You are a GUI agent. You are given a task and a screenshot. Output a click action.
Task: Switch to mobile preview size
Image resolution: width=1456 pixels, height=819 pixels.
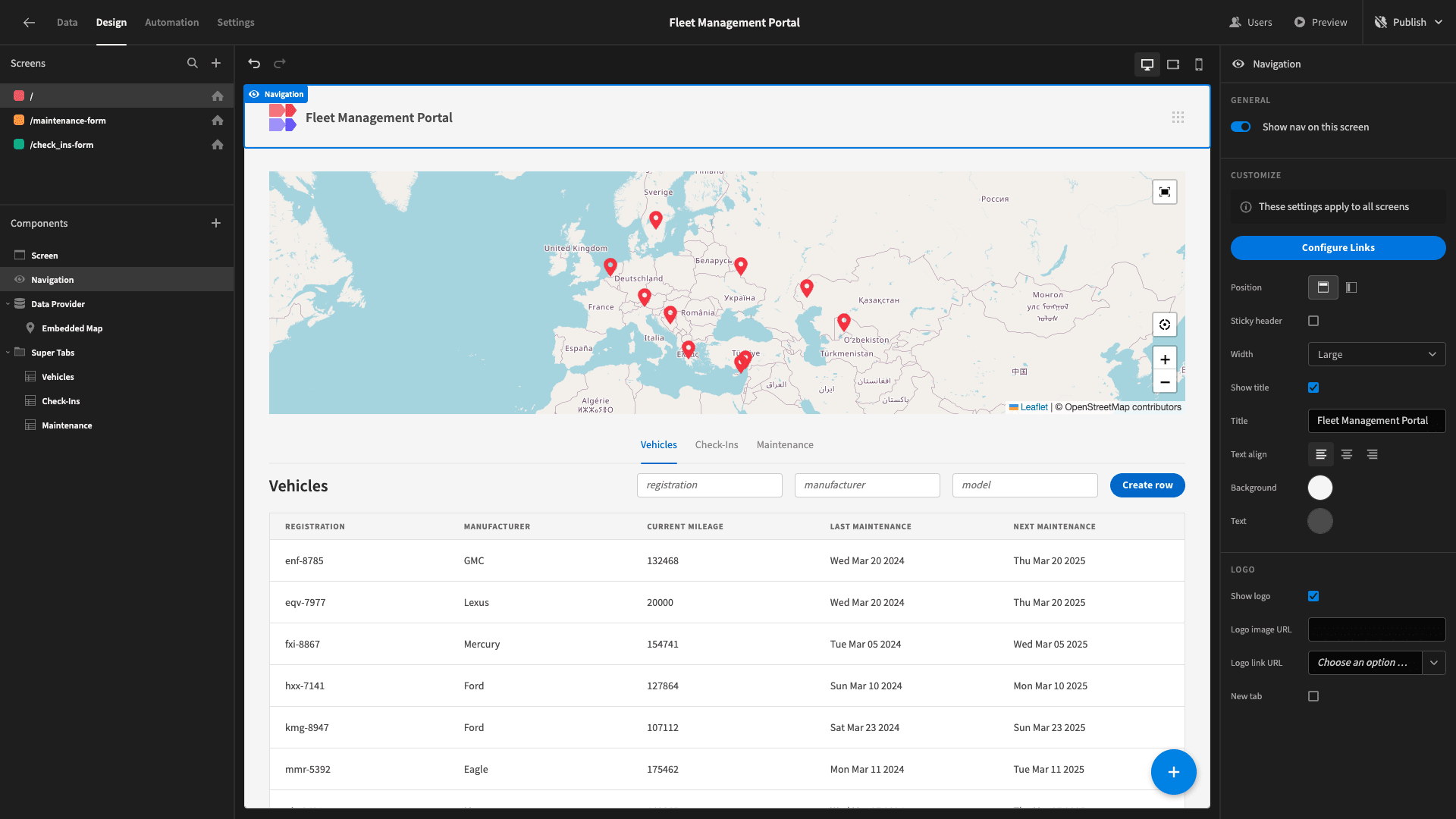tap(1199, 64)
